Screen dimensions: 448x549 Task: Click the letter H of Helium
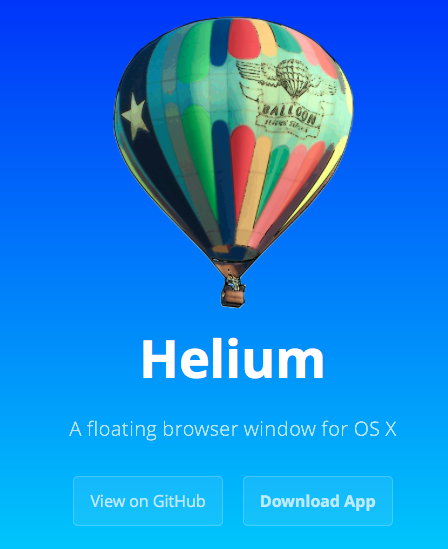[158, 359]
